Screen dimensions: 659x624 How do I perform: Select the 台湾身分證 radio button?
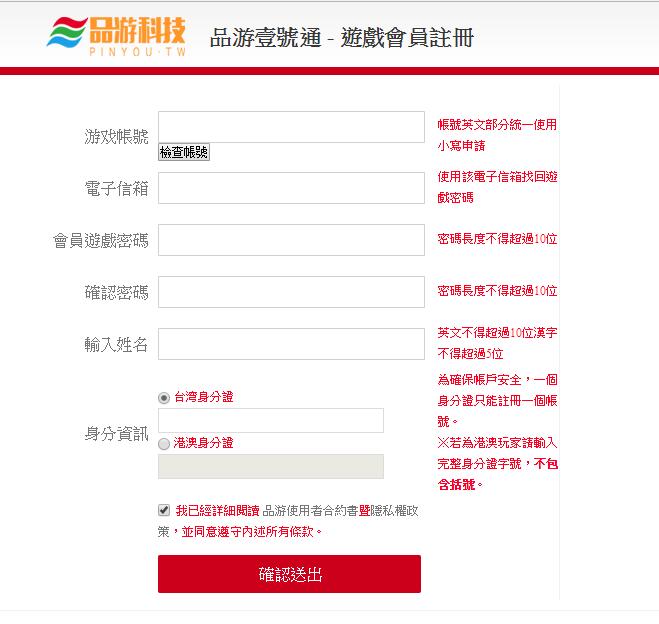[164, 398]
